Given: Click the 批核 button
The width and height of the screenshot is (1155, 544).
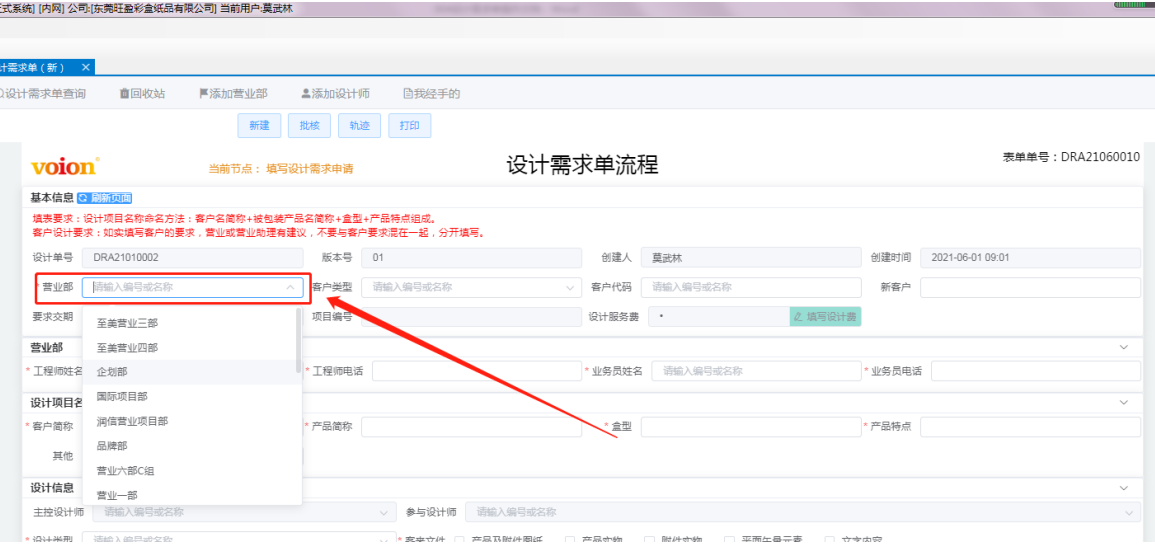Looking at the screenshot, I should click(309, 125).
